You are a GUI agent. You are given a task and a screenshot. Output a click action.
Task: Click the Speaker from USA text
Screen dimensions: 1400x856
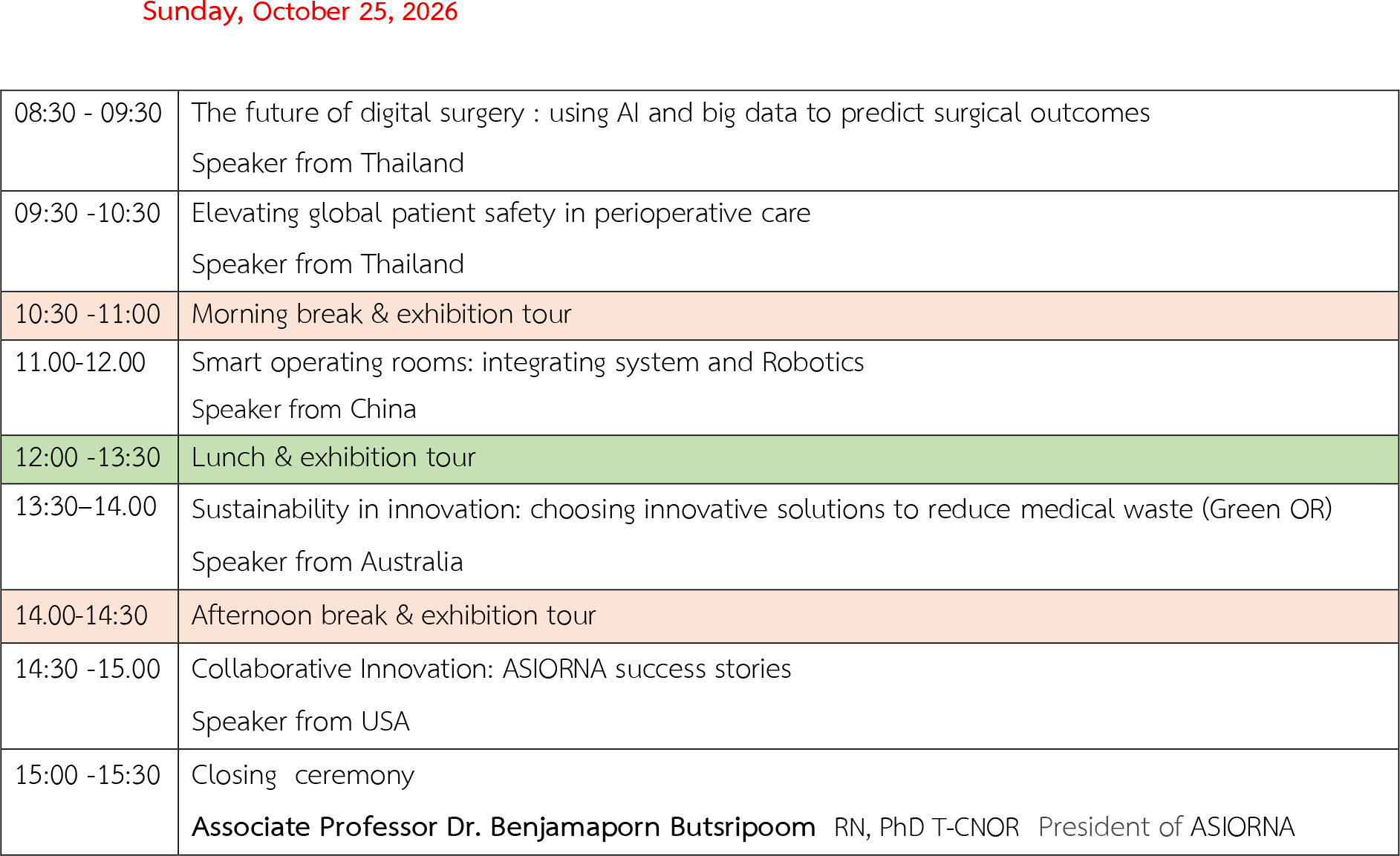click(x=300, y=722)
